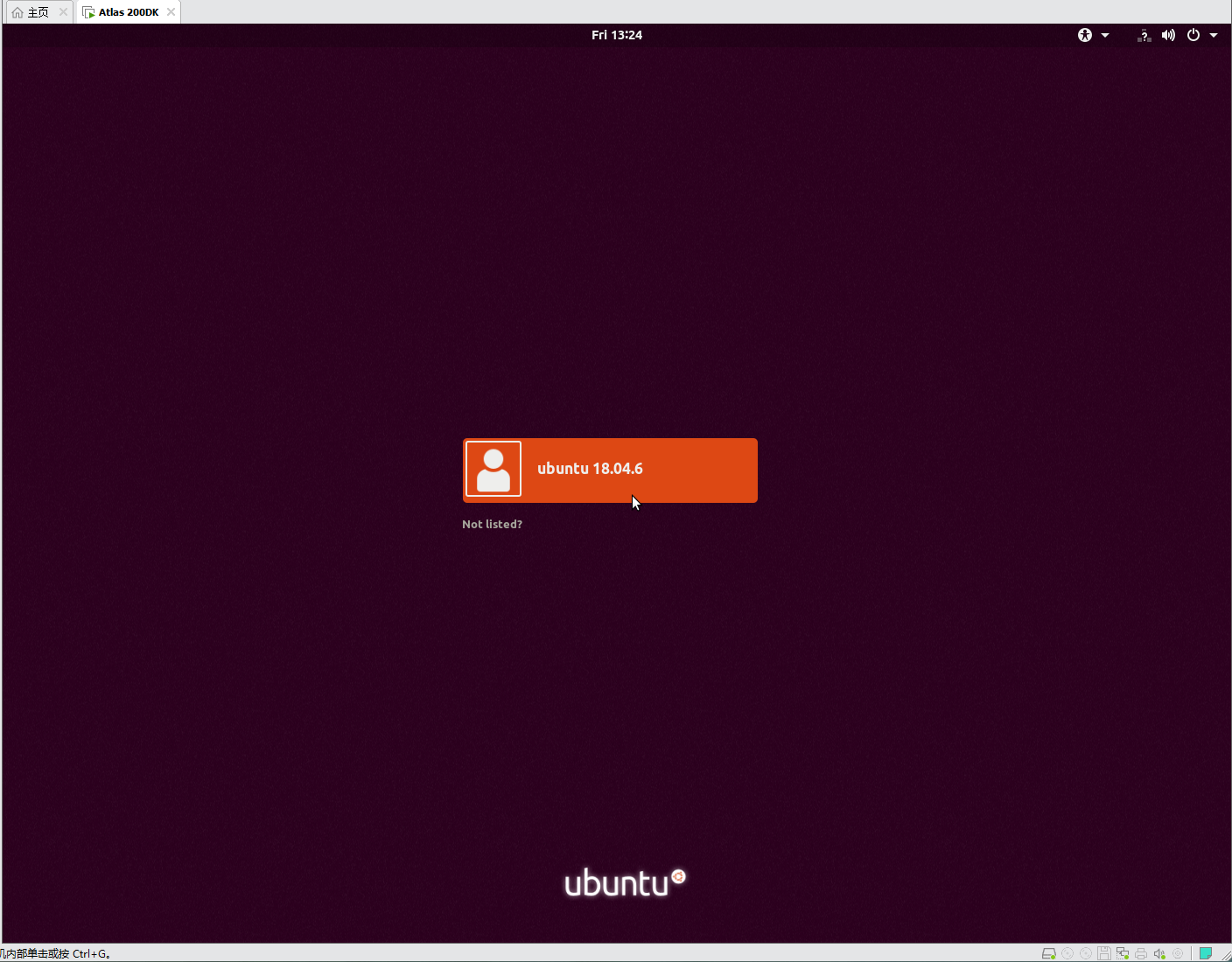
Task: Click the hard disk device status icon
Action: coord(1048,953)
